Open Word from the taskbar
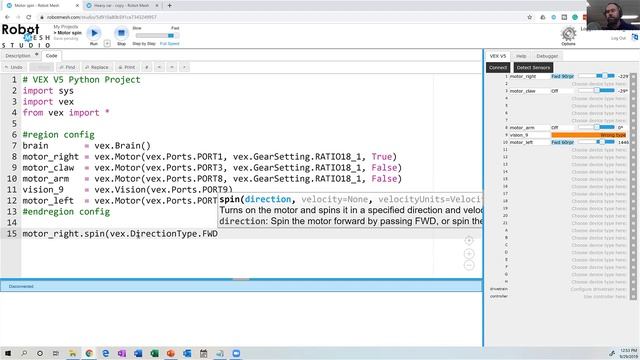The width and height of the screenshot is (640, 360). (138, 353)
